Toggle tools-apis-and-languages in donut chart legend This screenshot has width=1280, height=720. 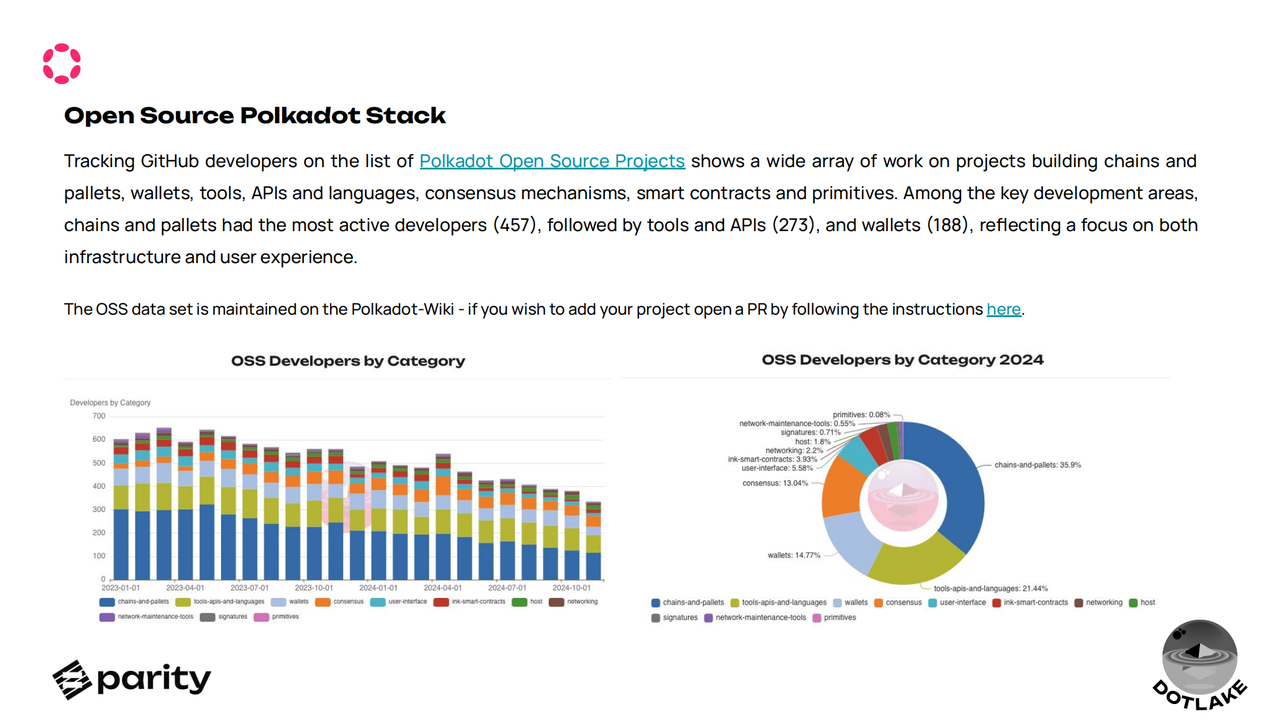pos(779,603)
